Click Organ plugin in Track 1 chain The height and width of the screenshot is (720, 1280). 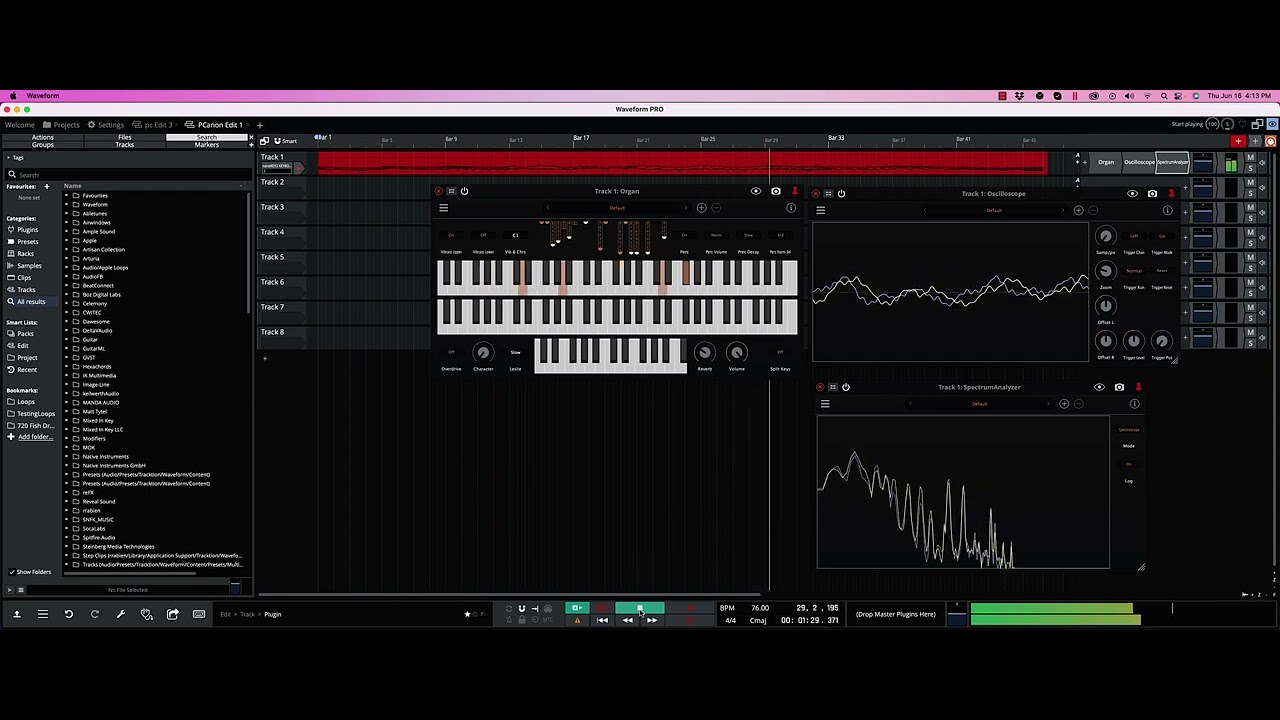pyautogui.click(x=1106, y=162)
